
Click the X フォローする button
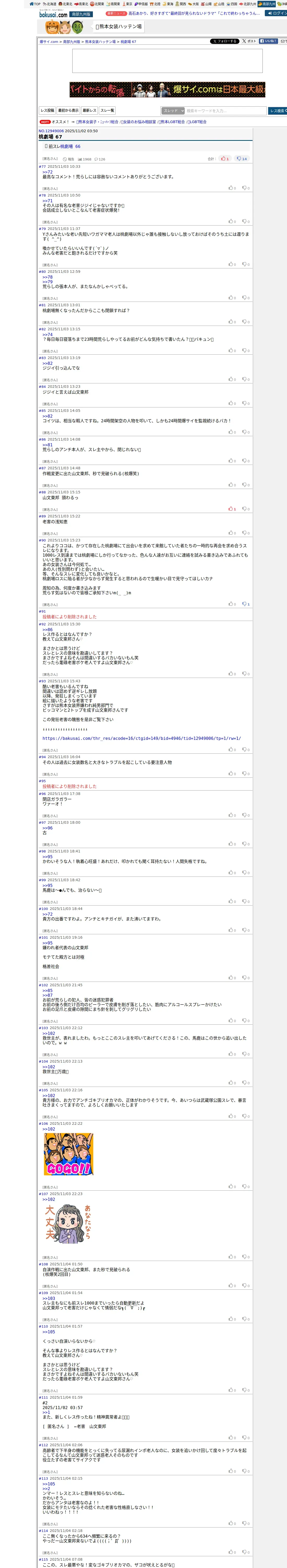(224, 41)
